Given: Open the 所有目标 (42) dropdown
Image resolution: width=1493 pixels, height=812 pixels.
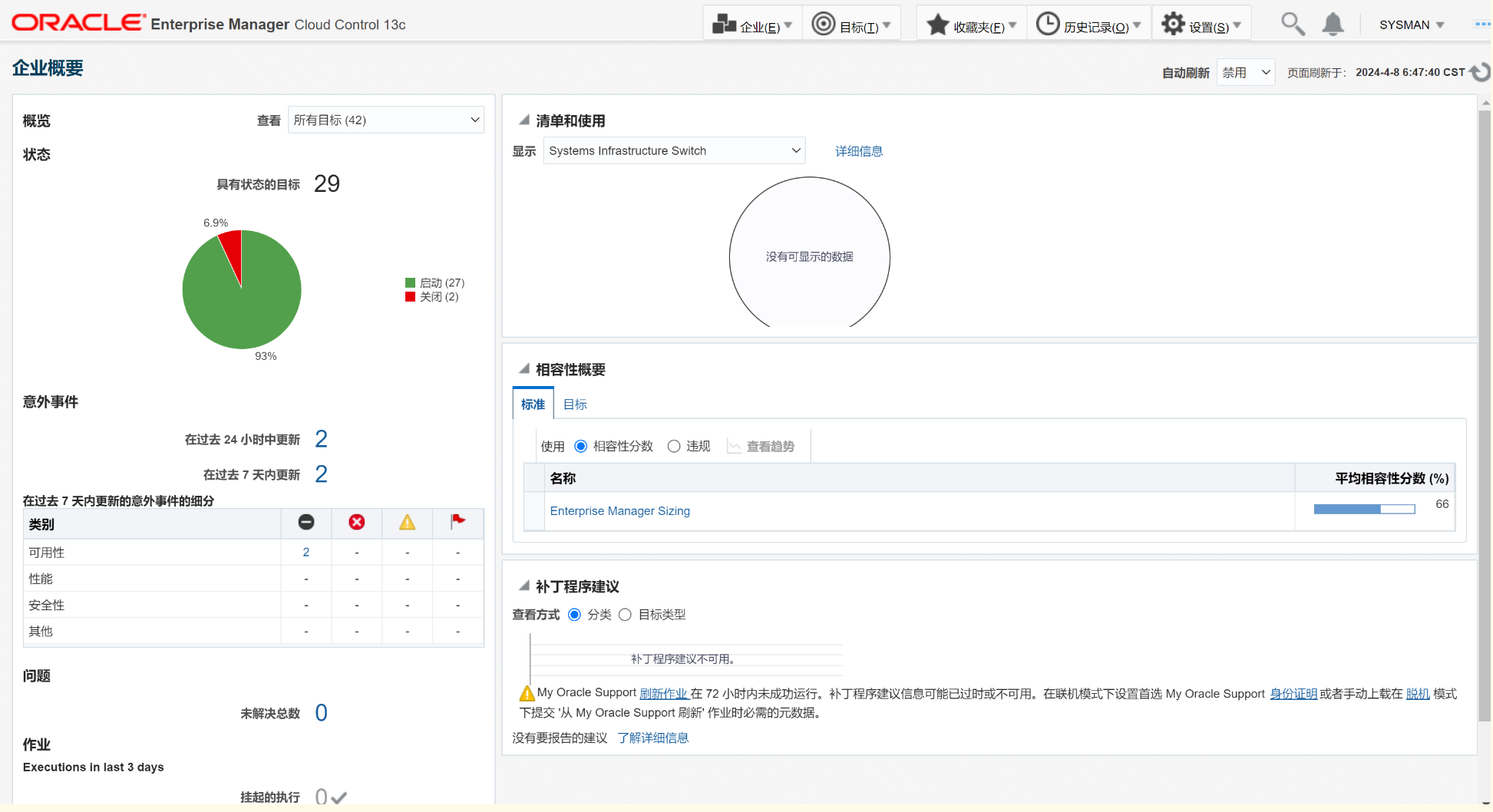Looking at the screenshot, I should click(x=385, y=120).
